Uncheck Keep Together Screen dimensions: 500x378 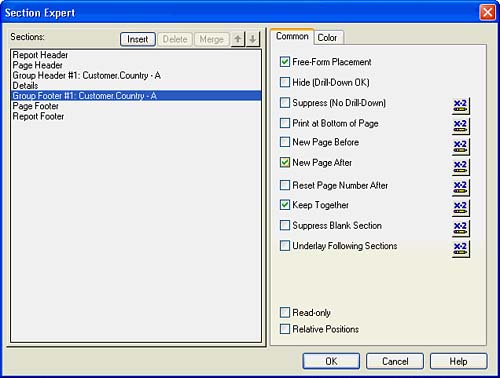pos(285,205)
